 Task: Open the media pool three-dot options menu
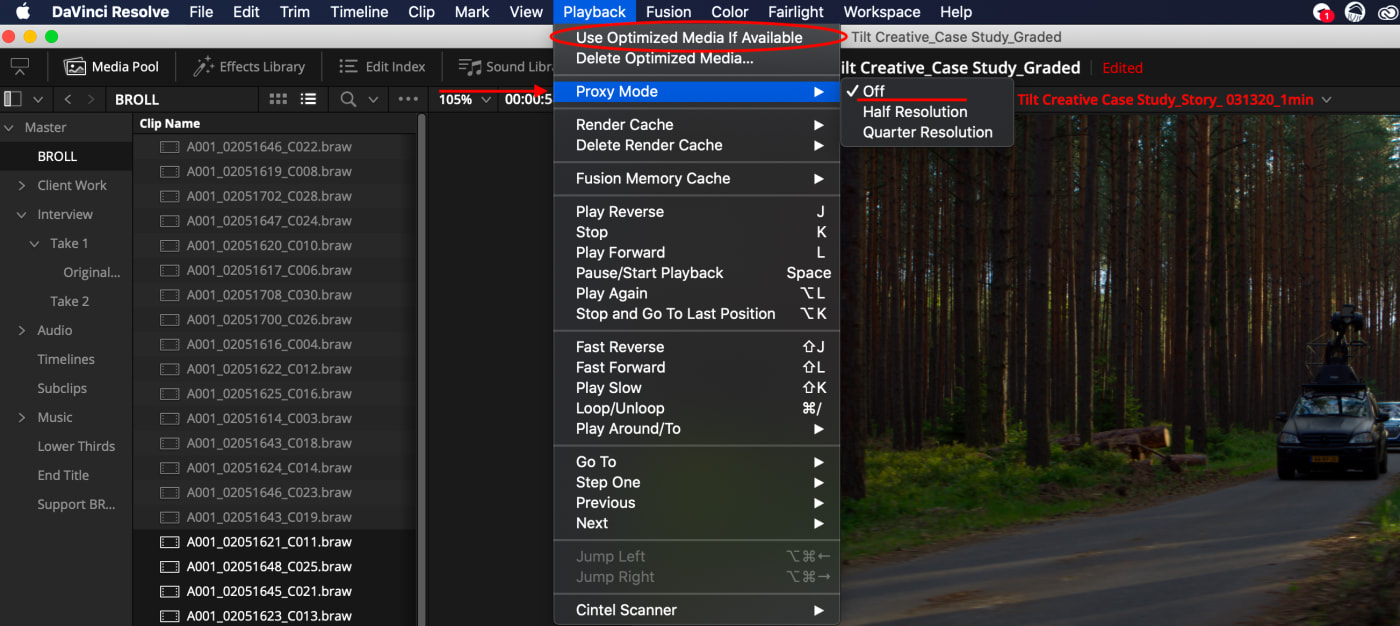pyautogui.click(x=408, y=99)
